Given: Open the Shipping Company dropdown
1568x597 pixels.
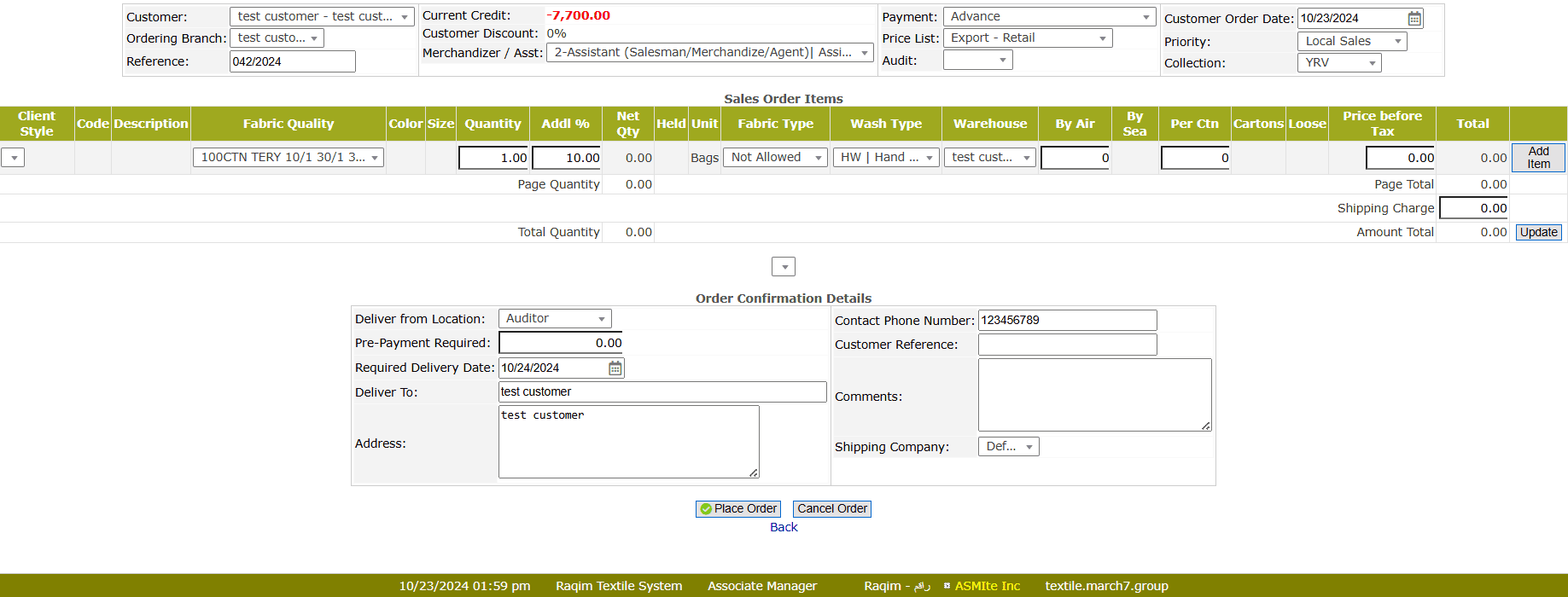Looking at the screenshot, I should [x=1008, y=447].
